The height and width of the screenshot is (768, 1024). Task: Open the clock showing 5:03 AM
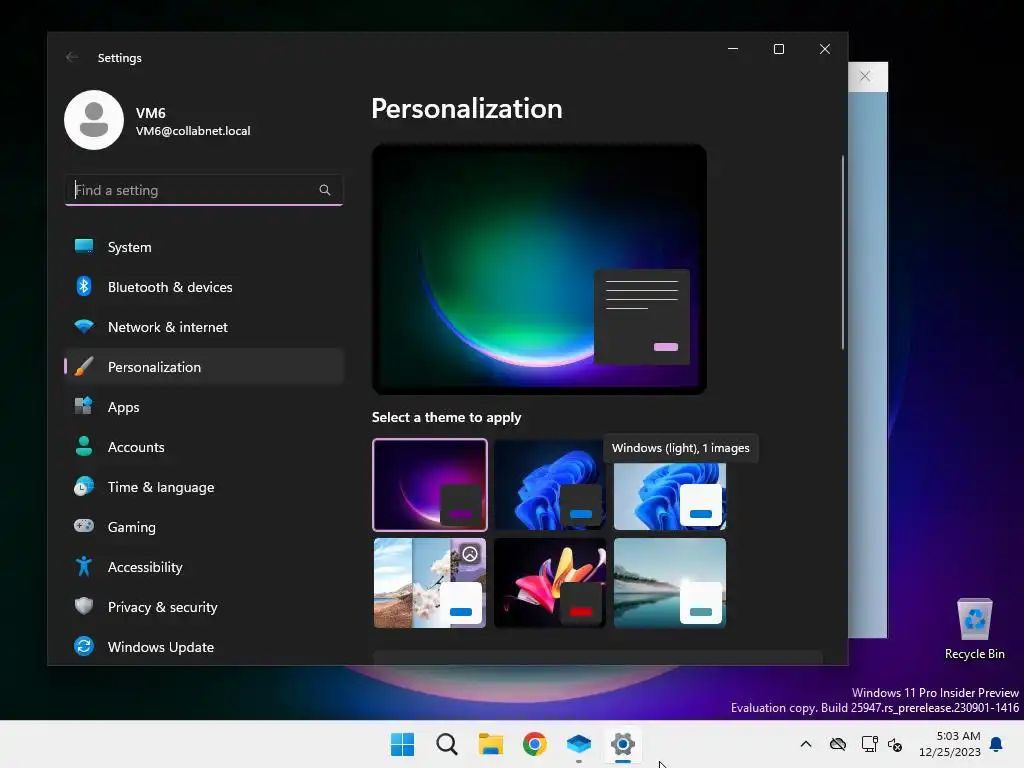click(x=950, y=744)
